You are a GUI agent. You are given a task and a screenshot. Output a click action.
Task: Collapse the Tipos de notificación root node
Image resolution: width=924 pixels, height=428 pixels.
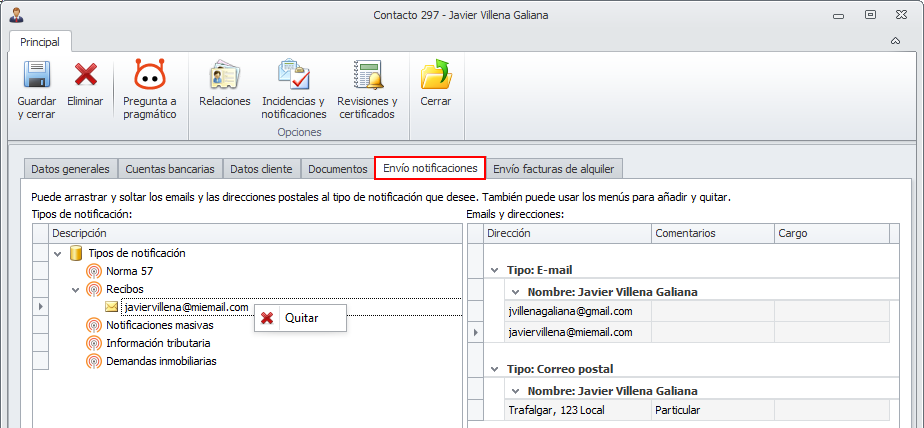coord(57,253)
